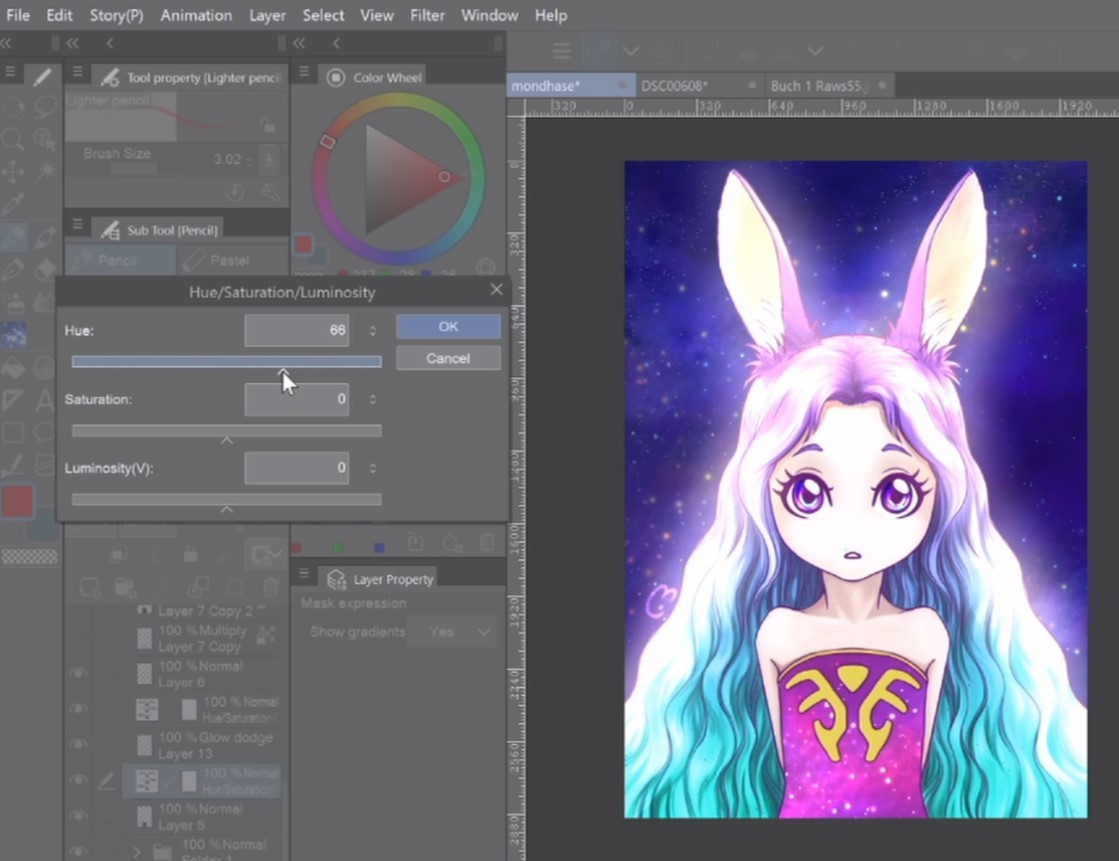Switch to the DSC00608 document tab
The height and width of the screenshot is (861, 1119).
[674, 86]
